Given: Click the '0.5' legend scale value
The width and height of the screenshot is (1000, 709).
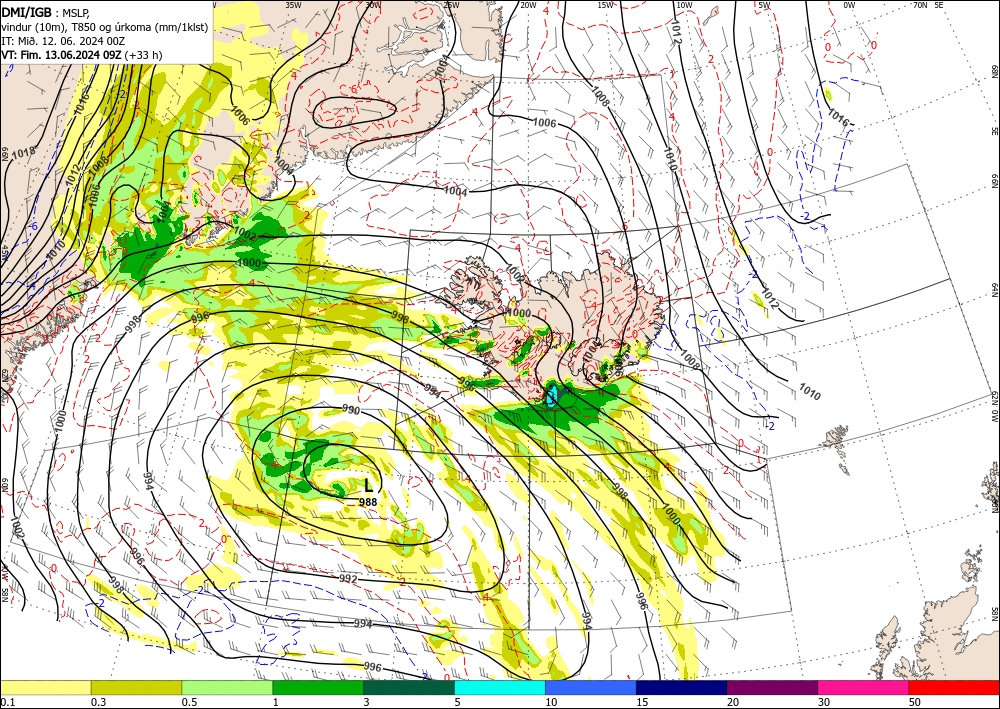Looking at the screenshot, I should pos(188,702).
